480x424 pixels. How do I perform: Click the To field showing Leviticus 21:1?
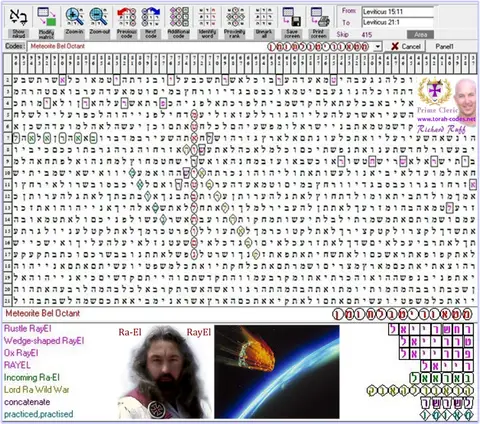[x=398, y=22]
